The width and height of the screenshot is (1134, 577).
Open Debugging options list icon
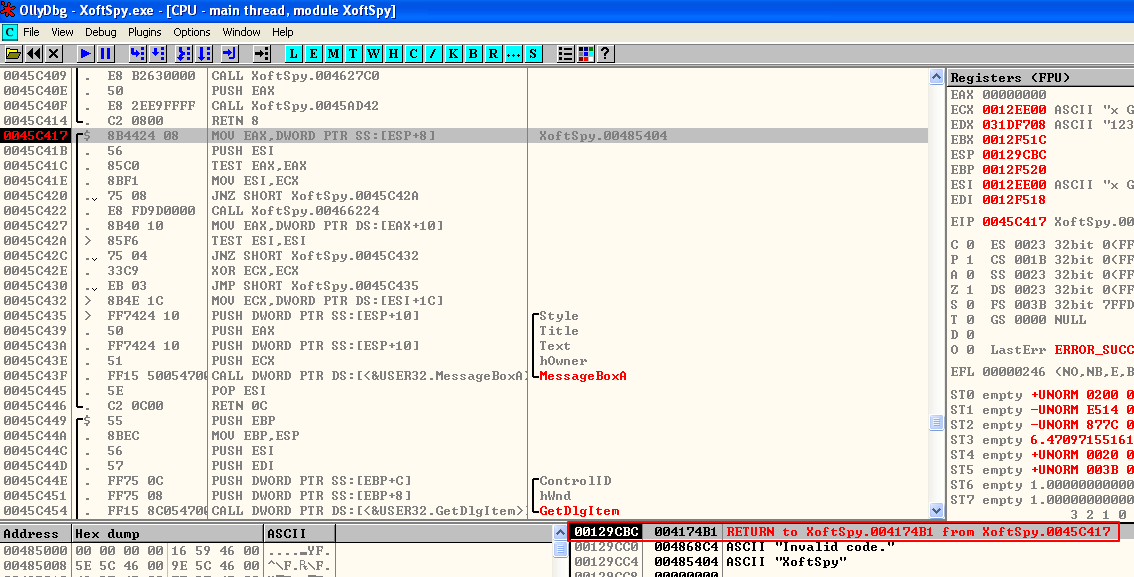point(566,54)
